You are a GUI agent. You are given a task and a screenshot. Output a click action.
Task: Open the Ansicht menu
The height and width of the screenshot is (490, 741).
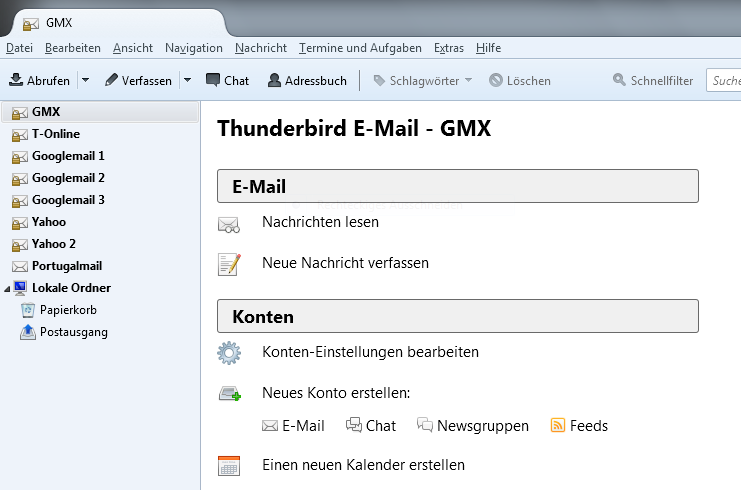click(133, 48)
